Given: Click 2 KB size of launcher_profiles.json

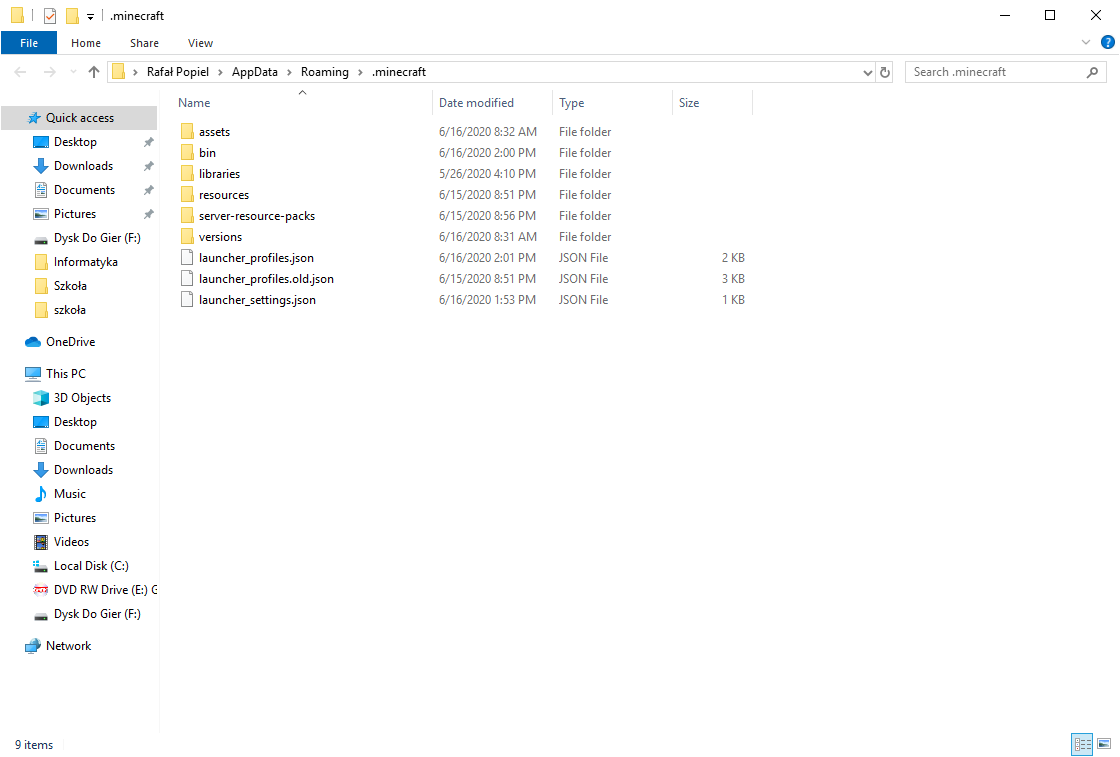Looking at the screenshot, I should pos(733,258).
